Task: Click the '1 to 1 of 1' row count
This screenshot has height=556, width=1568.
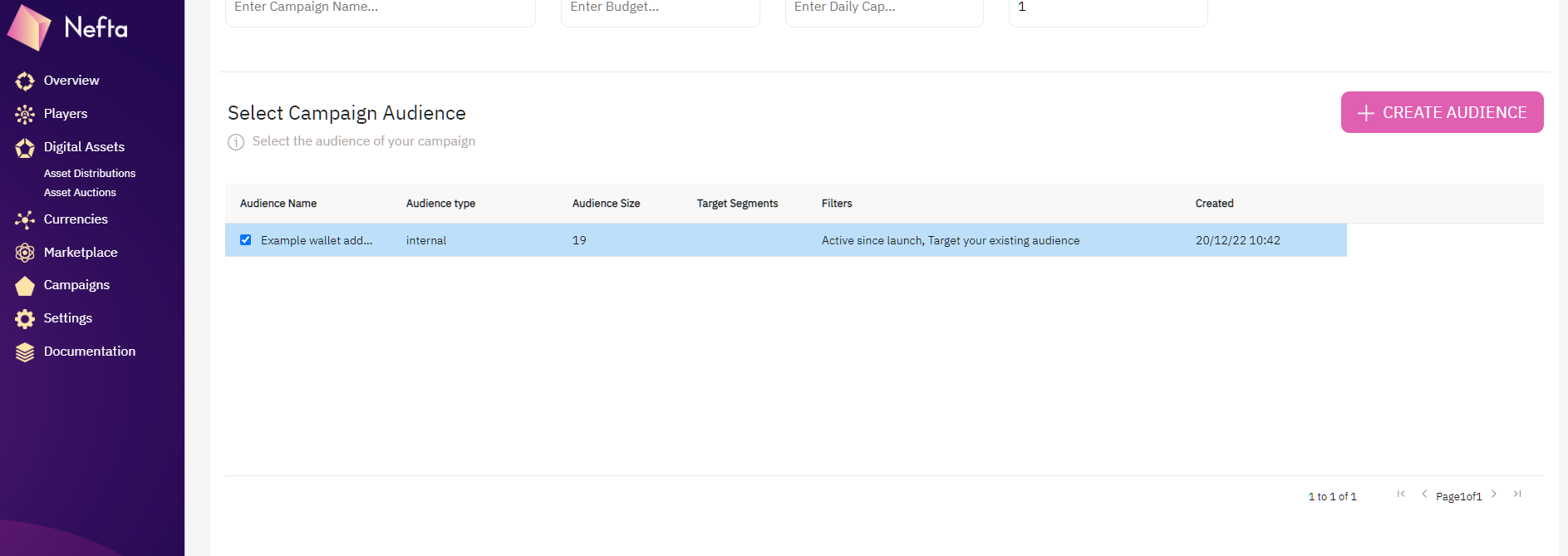Action: click(1332, 497)
